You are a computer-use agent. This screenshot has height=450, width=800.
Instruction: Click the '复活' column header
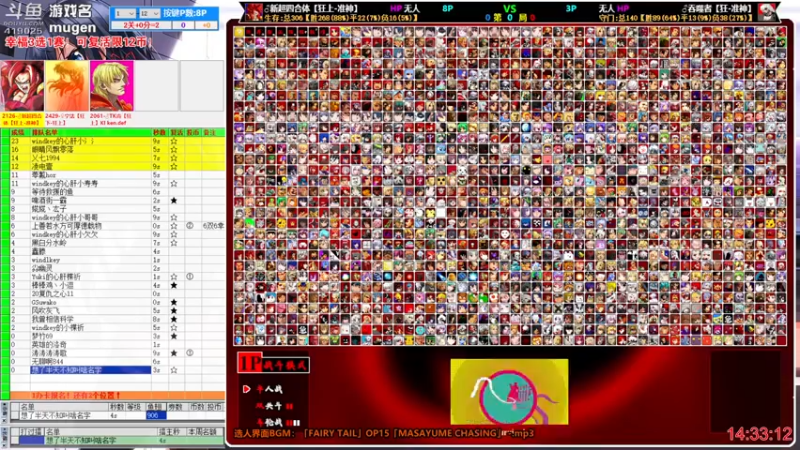click(176, 132)
